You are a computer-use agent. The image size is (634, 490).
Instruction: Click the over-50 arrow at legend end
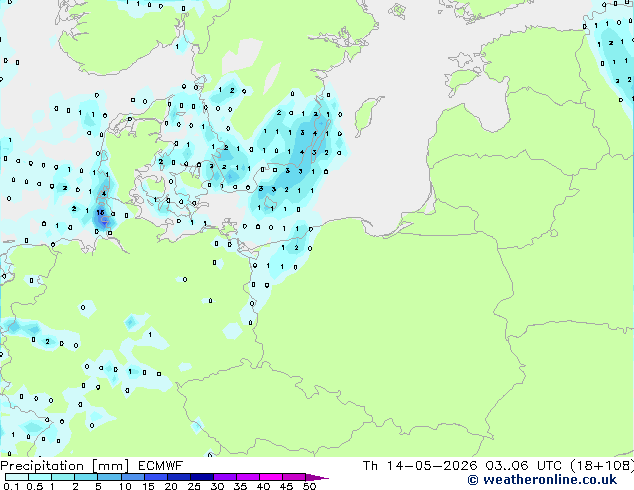(x=317, y=477)
